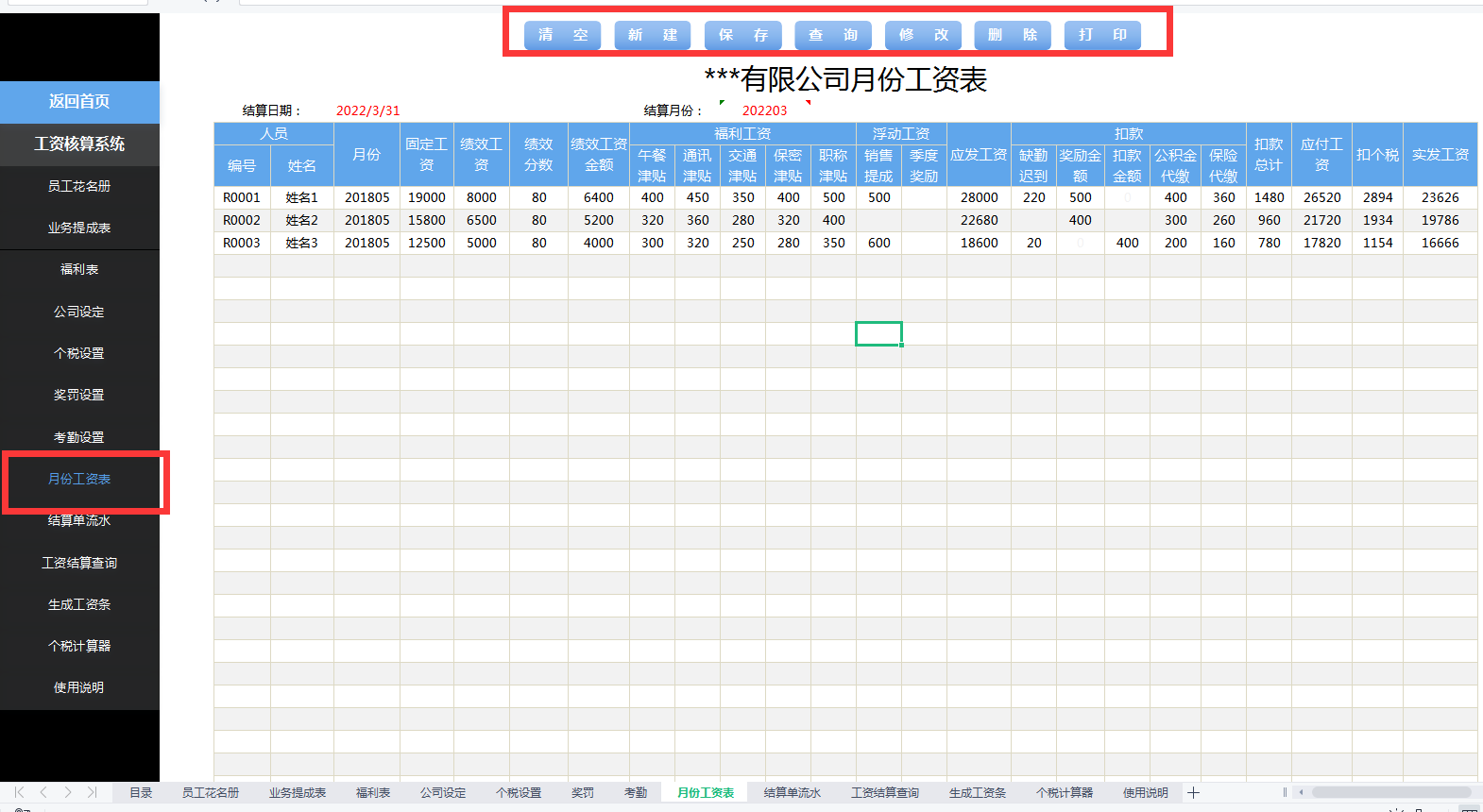Select the 结算月份 value cell 202203
Screen dimensions: 1483x812
[x=764, y=110]
